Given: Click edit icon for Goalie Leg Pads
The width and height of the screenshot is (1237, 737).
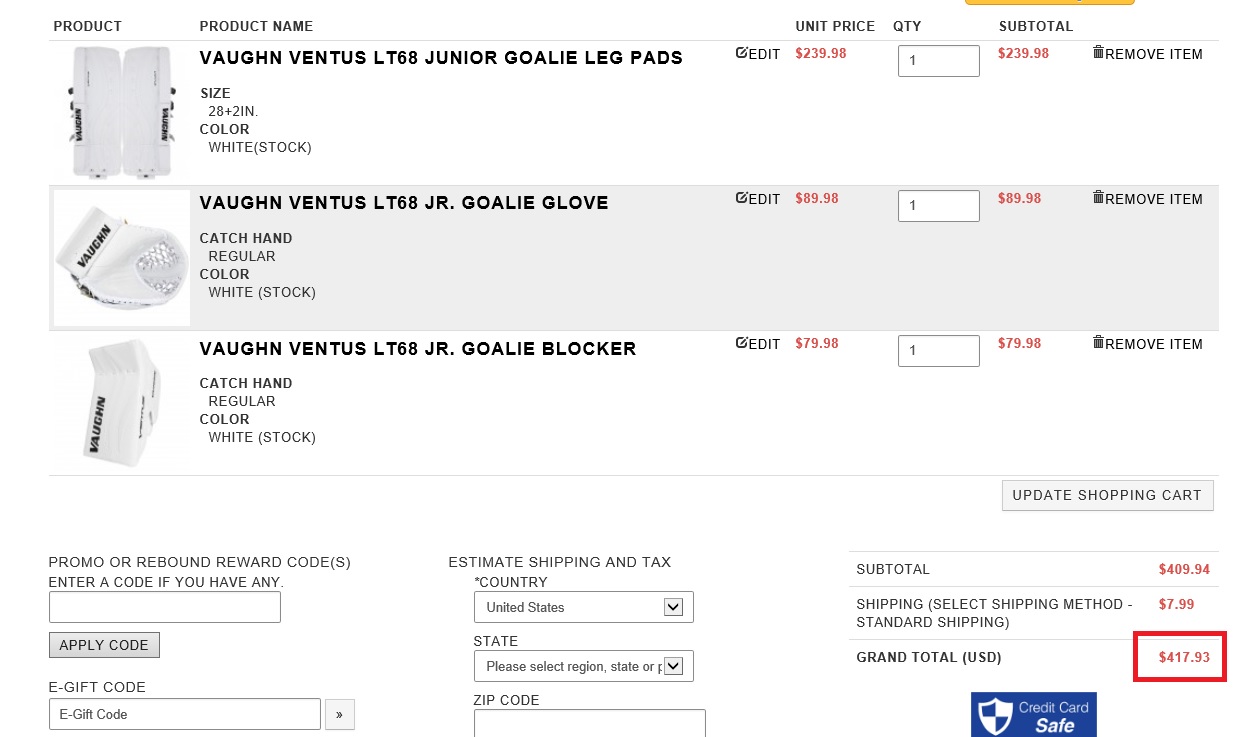Looking at the screenshot, I should [x=741, y=53].
